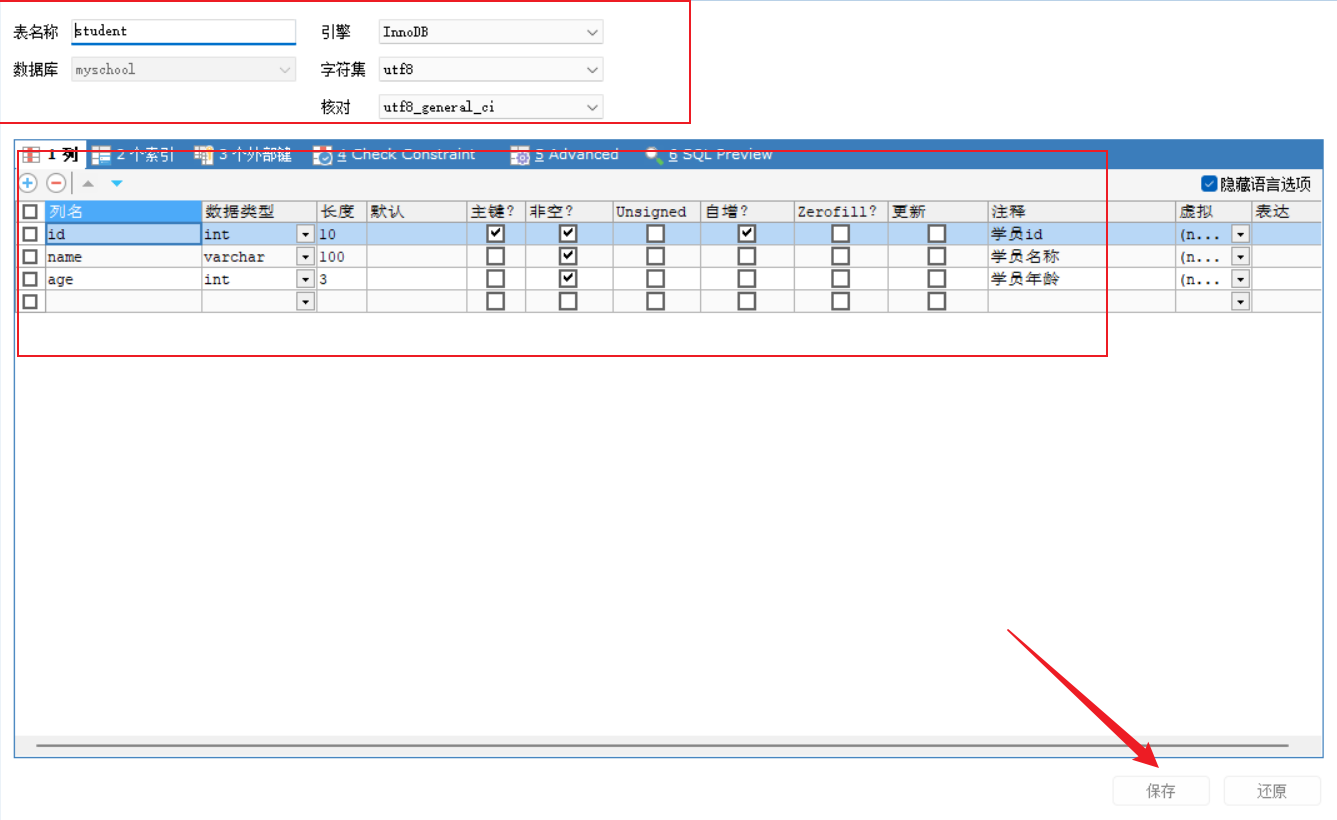Screen dimensions: 1337x820
Task: Open the collation utf8_general_ci dropdown
Action: (x=490, y=106)
